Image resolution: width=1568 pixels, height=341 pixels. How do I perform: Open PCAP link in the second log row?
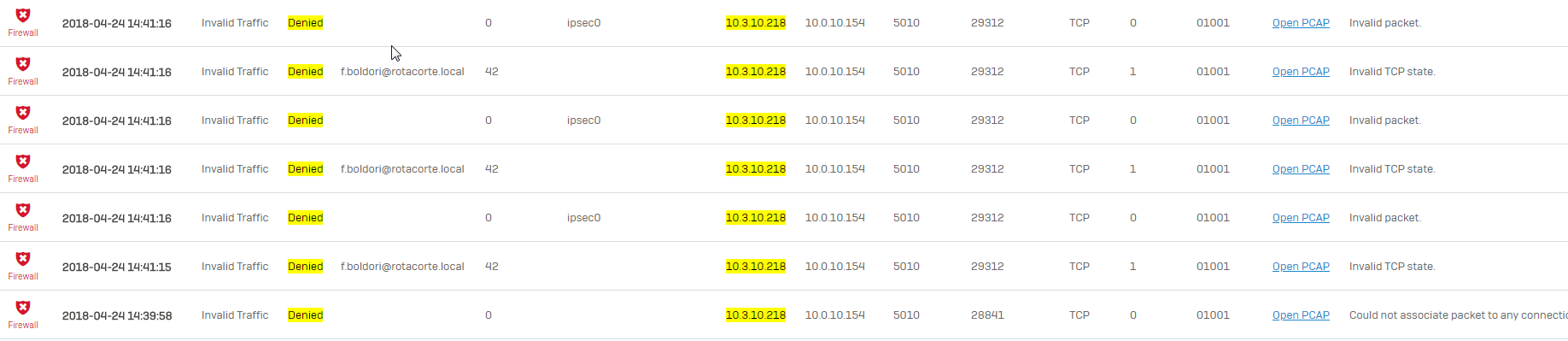point(1301,72)
